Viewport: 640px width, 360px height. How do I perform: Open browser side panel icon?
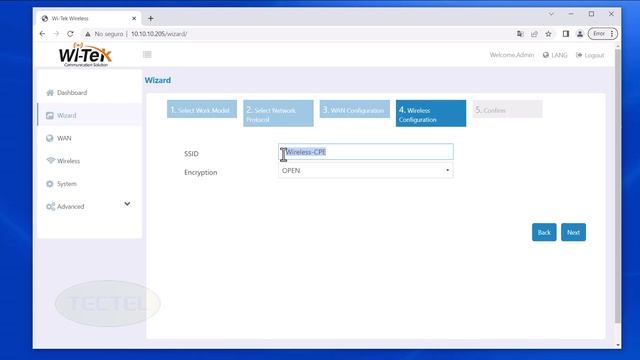566,34
